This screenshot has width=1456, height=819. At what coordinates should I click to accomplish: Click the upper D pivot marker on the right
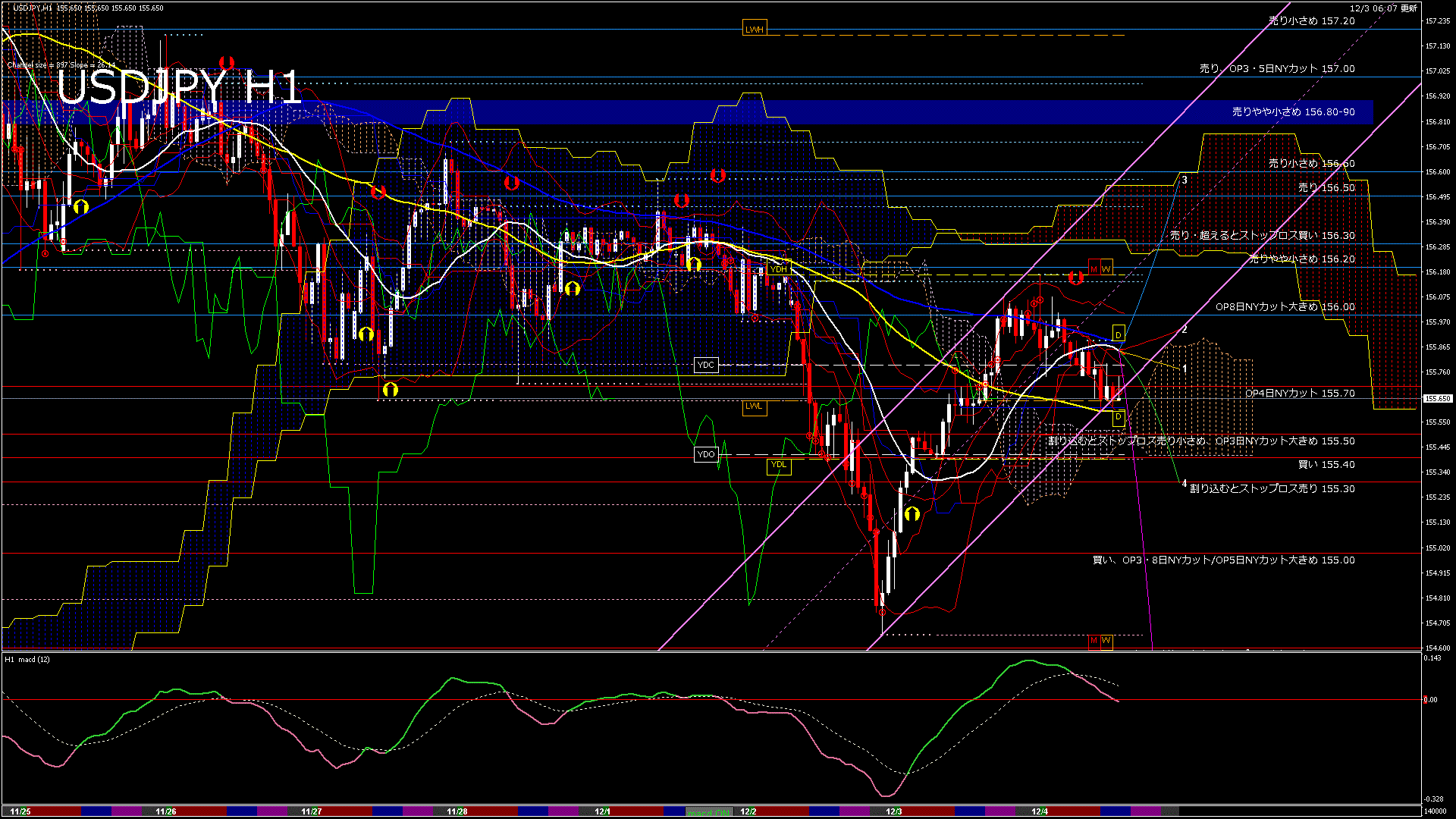[x=1117, y=332]
